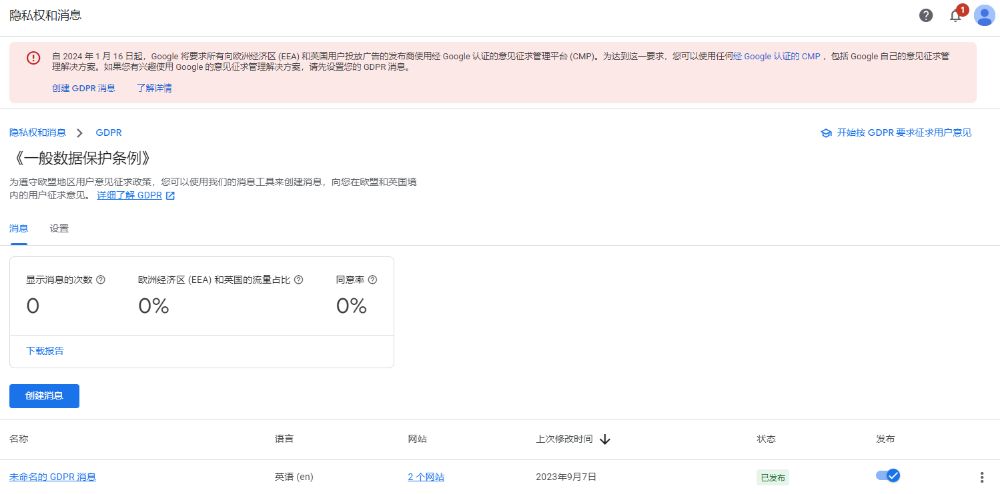Toggle publish switch for 未命名的 GDPR 消息

click(888, 476)
